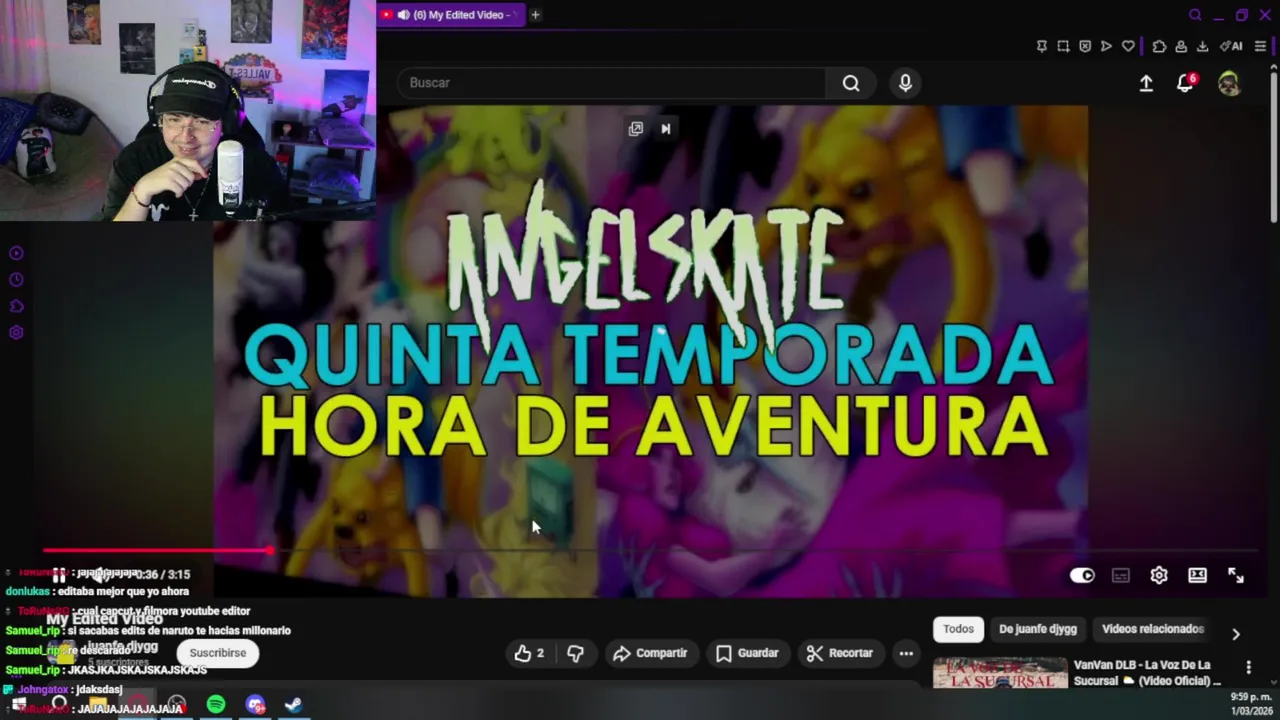This screenshot has height=720, width=1280.
Task: Open the browser account profile icon
Action: [x=1181, y=46]
